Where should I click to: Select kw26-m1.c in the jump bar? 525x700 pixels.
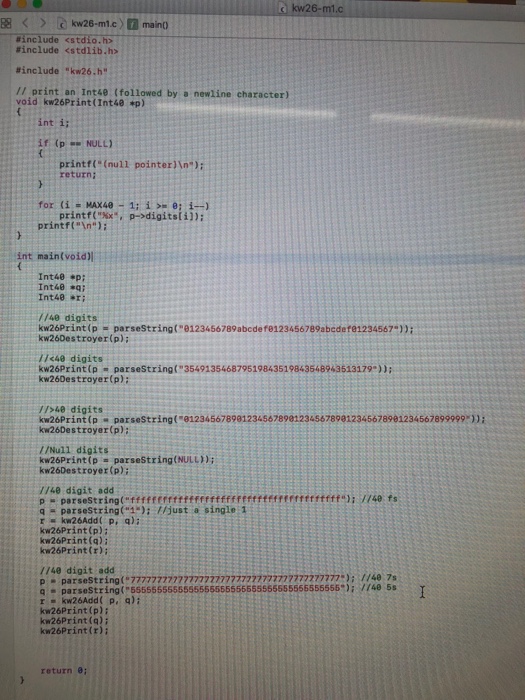[x=94, y=24]
